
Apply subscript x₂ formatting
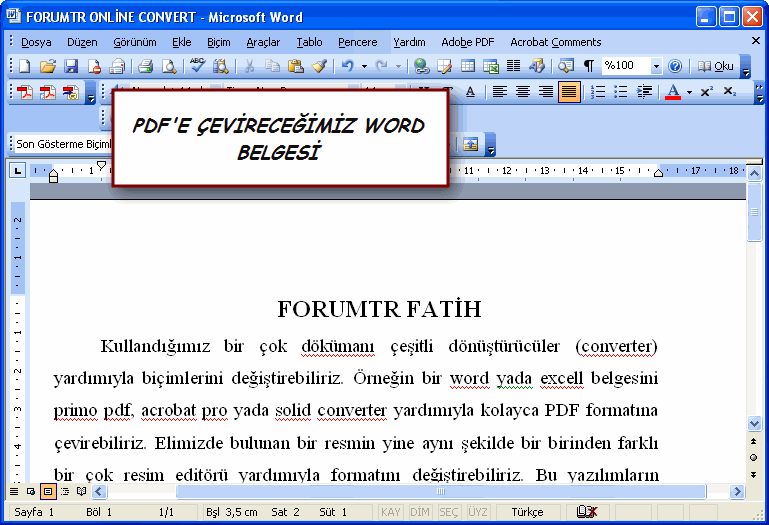tap(730, 92)
